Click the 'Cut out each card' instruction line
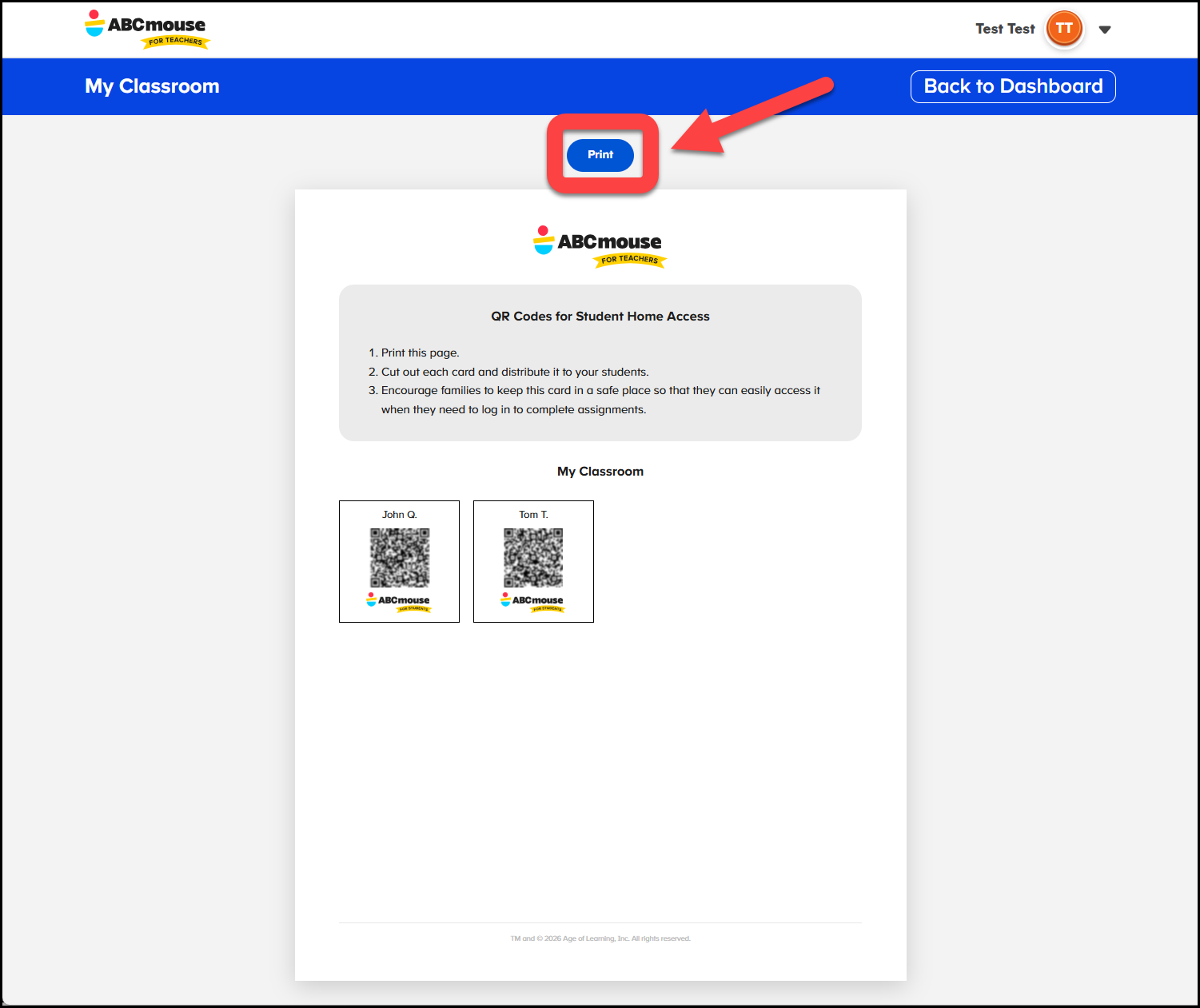1200x1008 pixels. tap(515, 372)
